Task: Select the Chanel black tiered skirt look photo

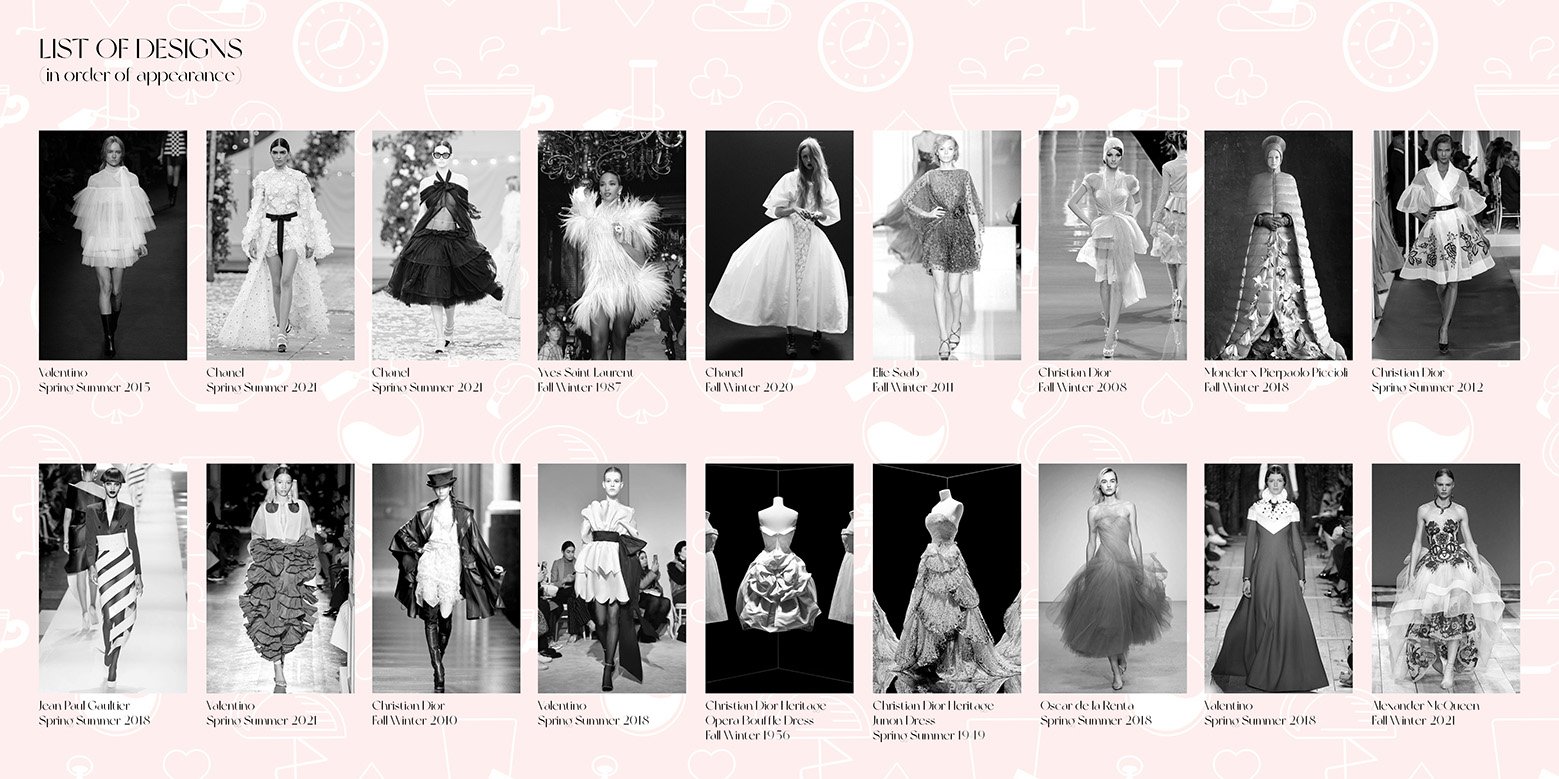Action: click(446, 245)
